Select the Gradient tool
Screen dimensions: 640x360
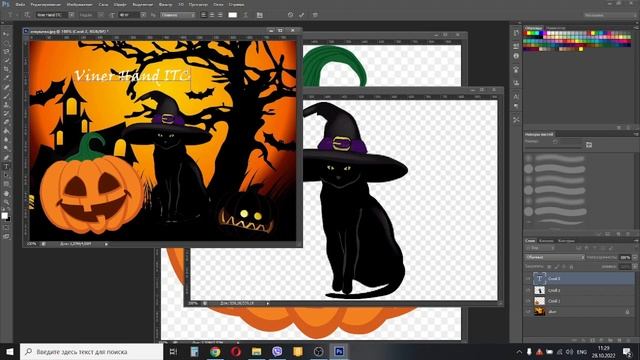6,131
